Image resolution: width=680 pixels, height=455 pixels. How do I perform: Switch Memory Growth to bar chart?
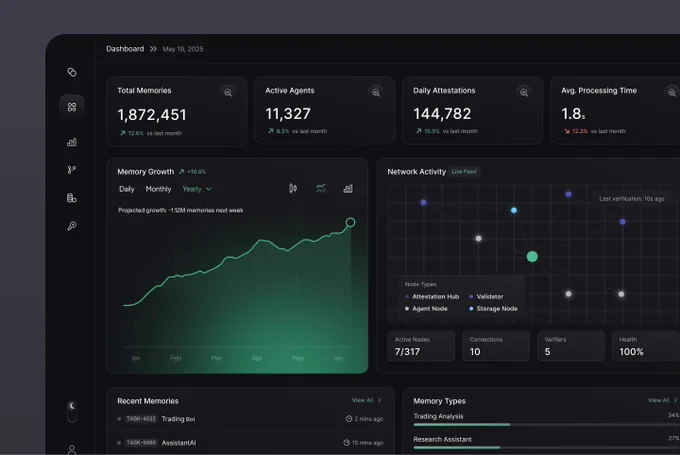[x=348, y=189]
